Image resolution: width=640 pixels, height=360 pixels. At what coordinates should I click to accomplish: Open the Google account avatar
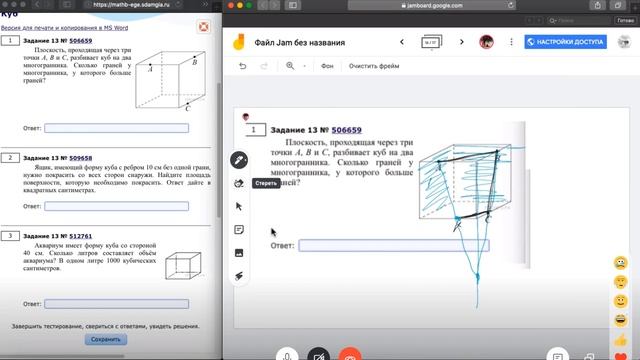(x=624, y=42)
